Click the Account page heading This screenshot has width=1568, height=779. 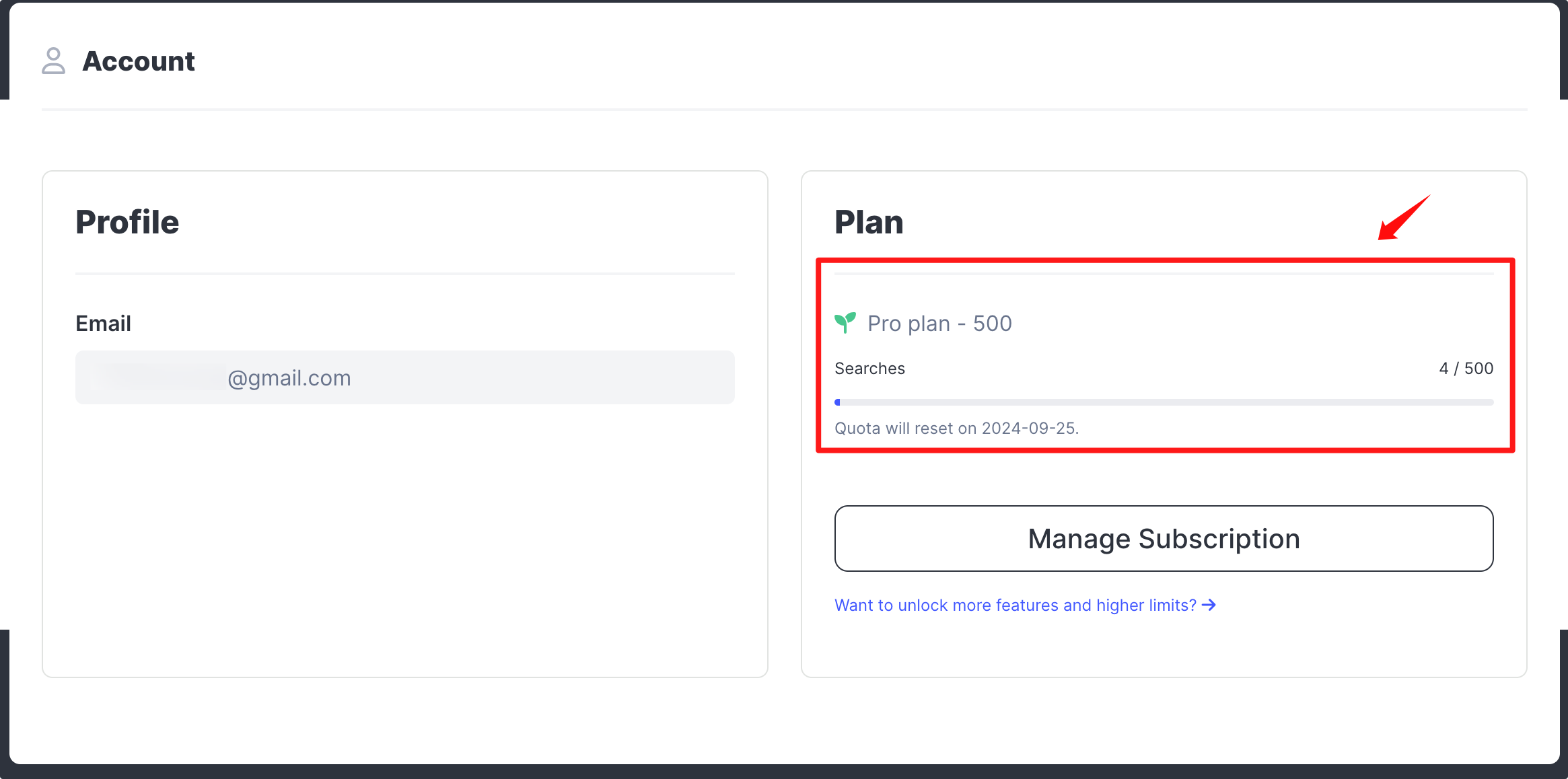coord(139,61)
